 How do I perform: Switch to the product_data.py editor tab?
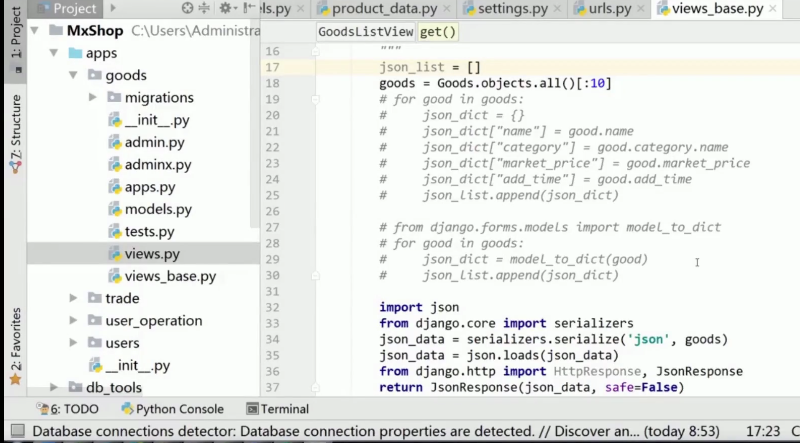(385, 9)
